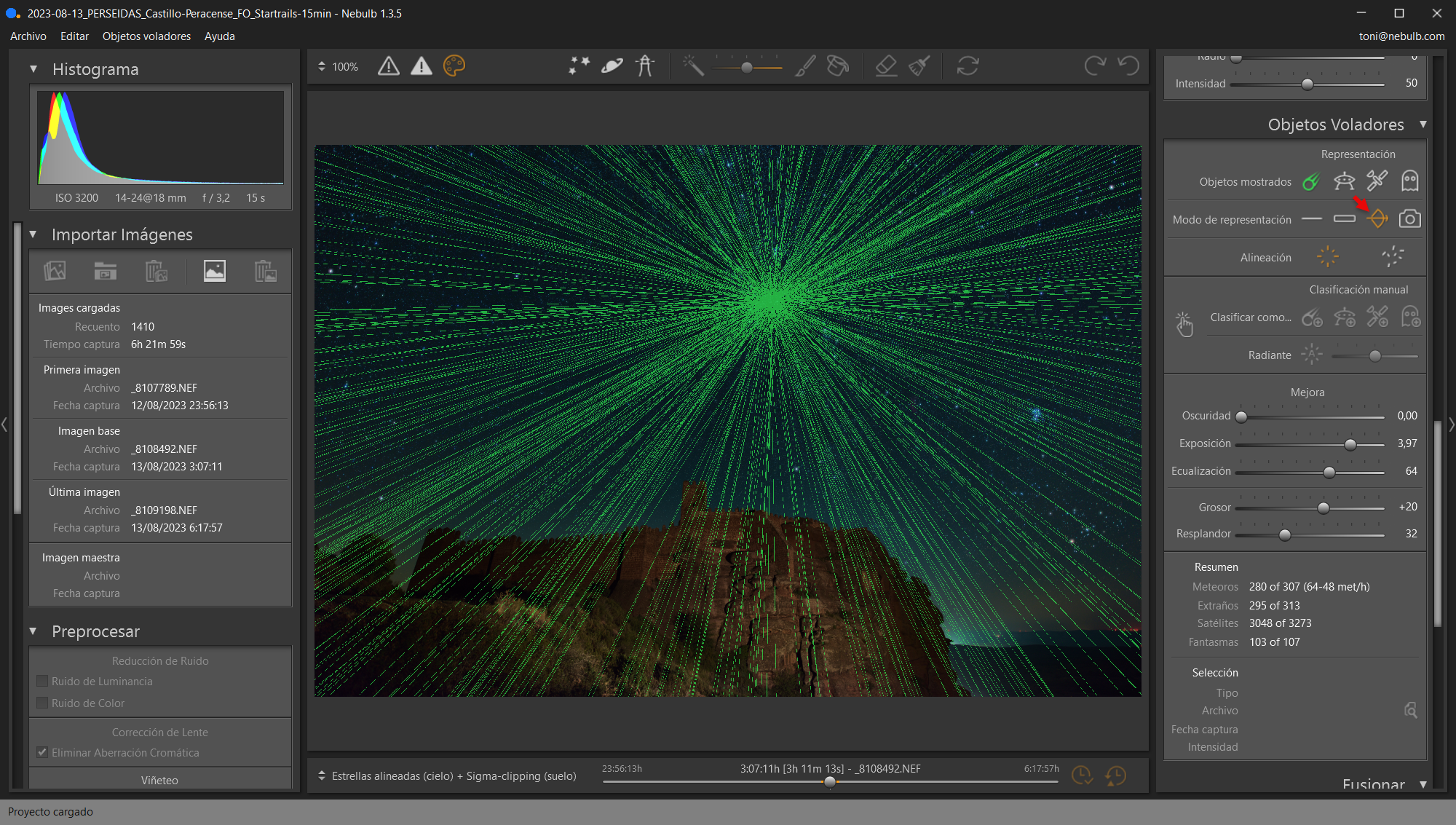
Task: Classify selection as ghost
Action: pyautogui.click(x=1411, y=317)
